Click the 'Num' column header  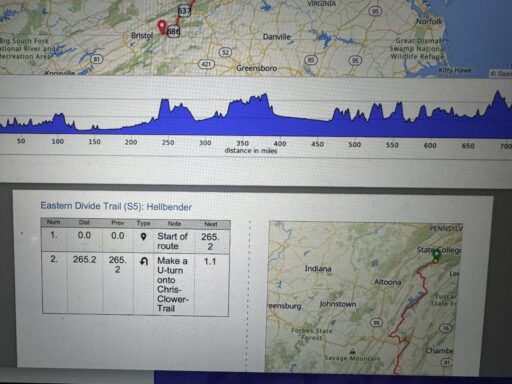pos(54,222)
